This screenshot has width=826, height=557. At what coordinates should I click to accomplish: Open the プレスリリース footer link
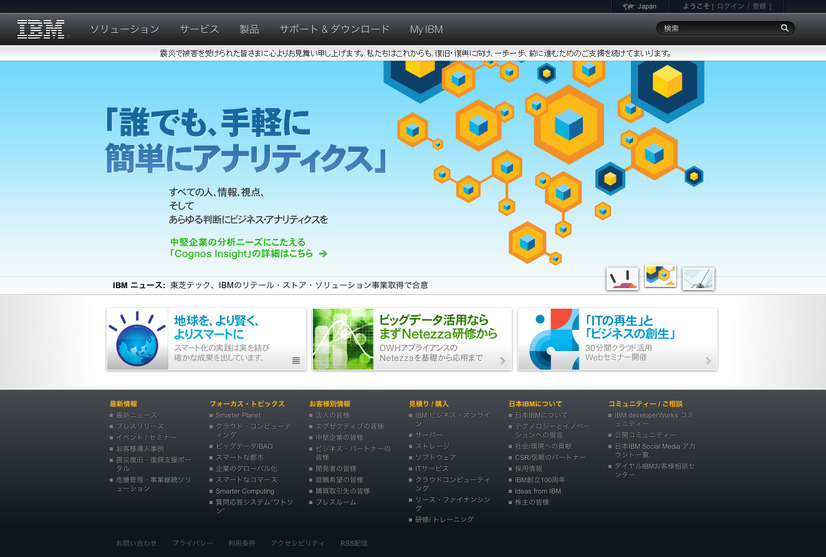click(139, 426)
